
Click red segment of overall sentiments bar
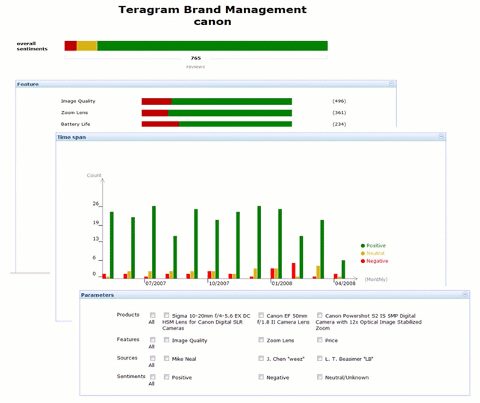71,46
